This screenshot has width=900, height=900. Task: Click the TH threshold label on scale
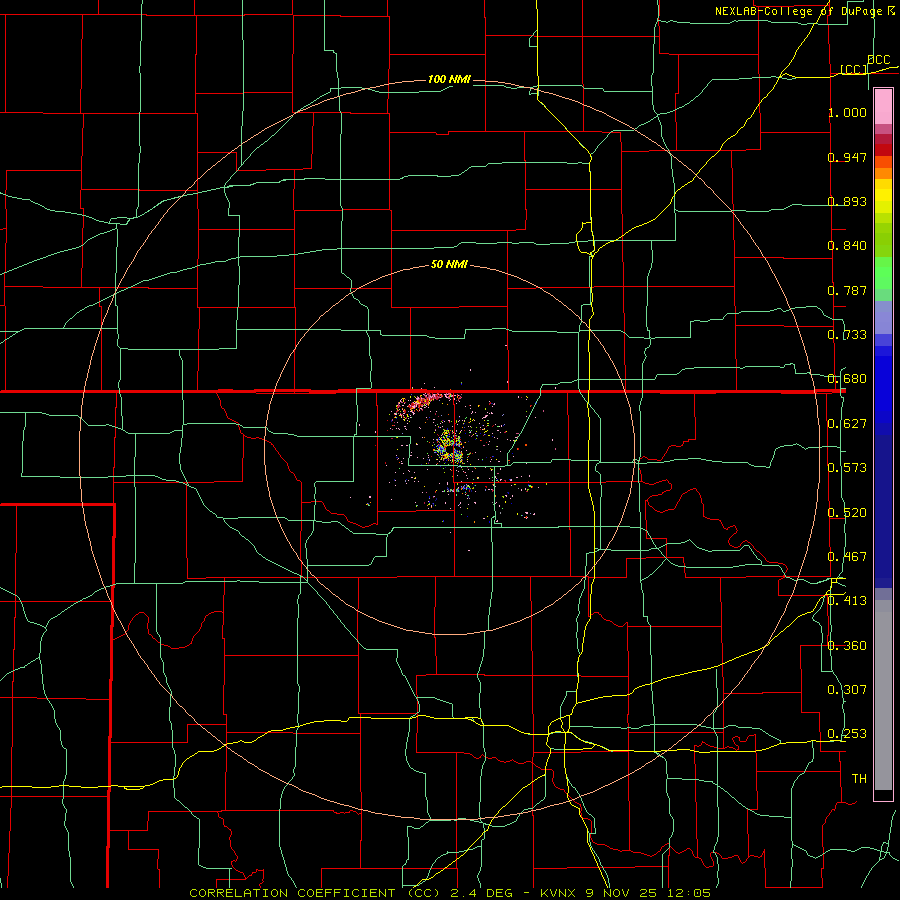859,779
